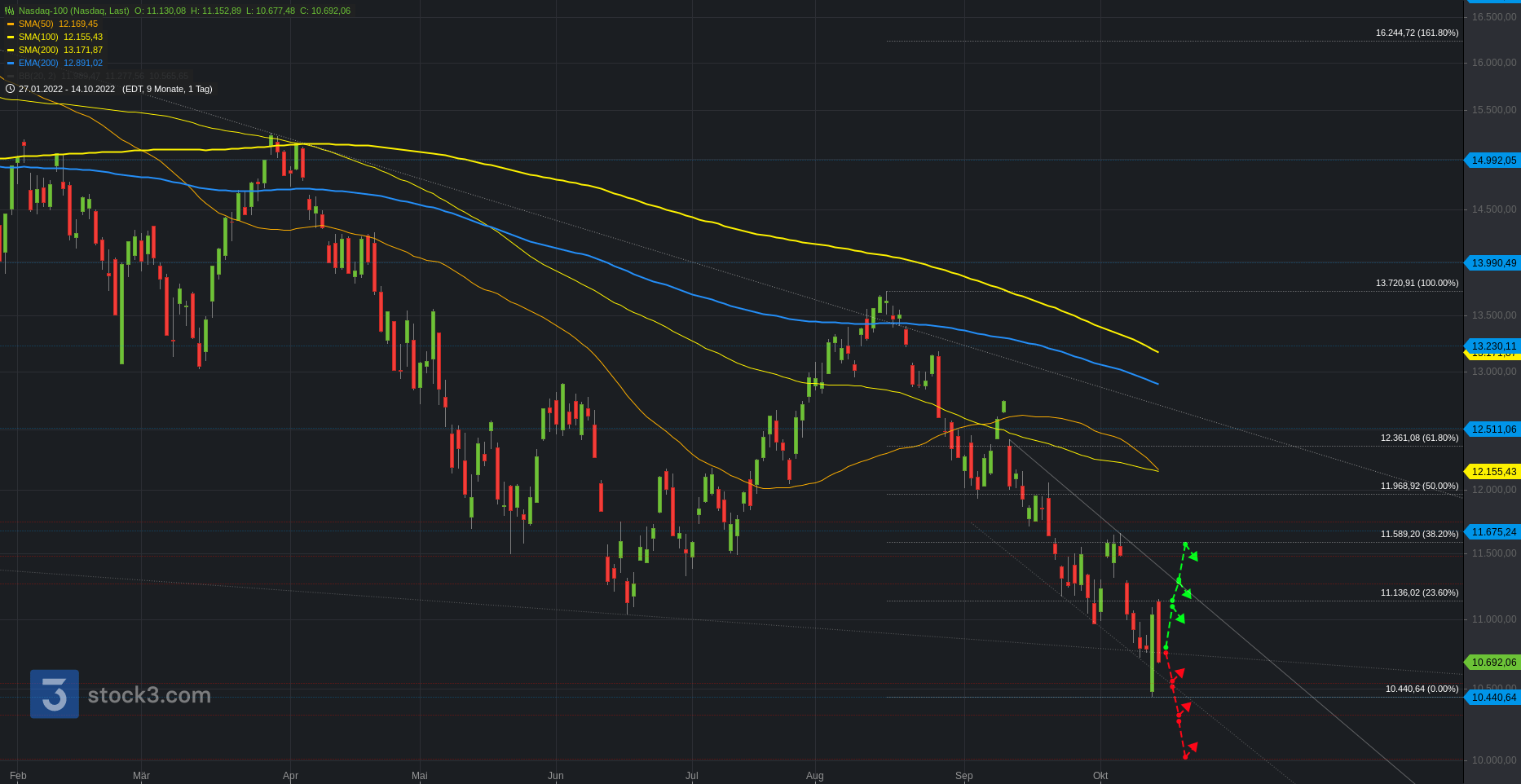Click the clock icon before the date range

pyautogui.click(x=10, y=89)
